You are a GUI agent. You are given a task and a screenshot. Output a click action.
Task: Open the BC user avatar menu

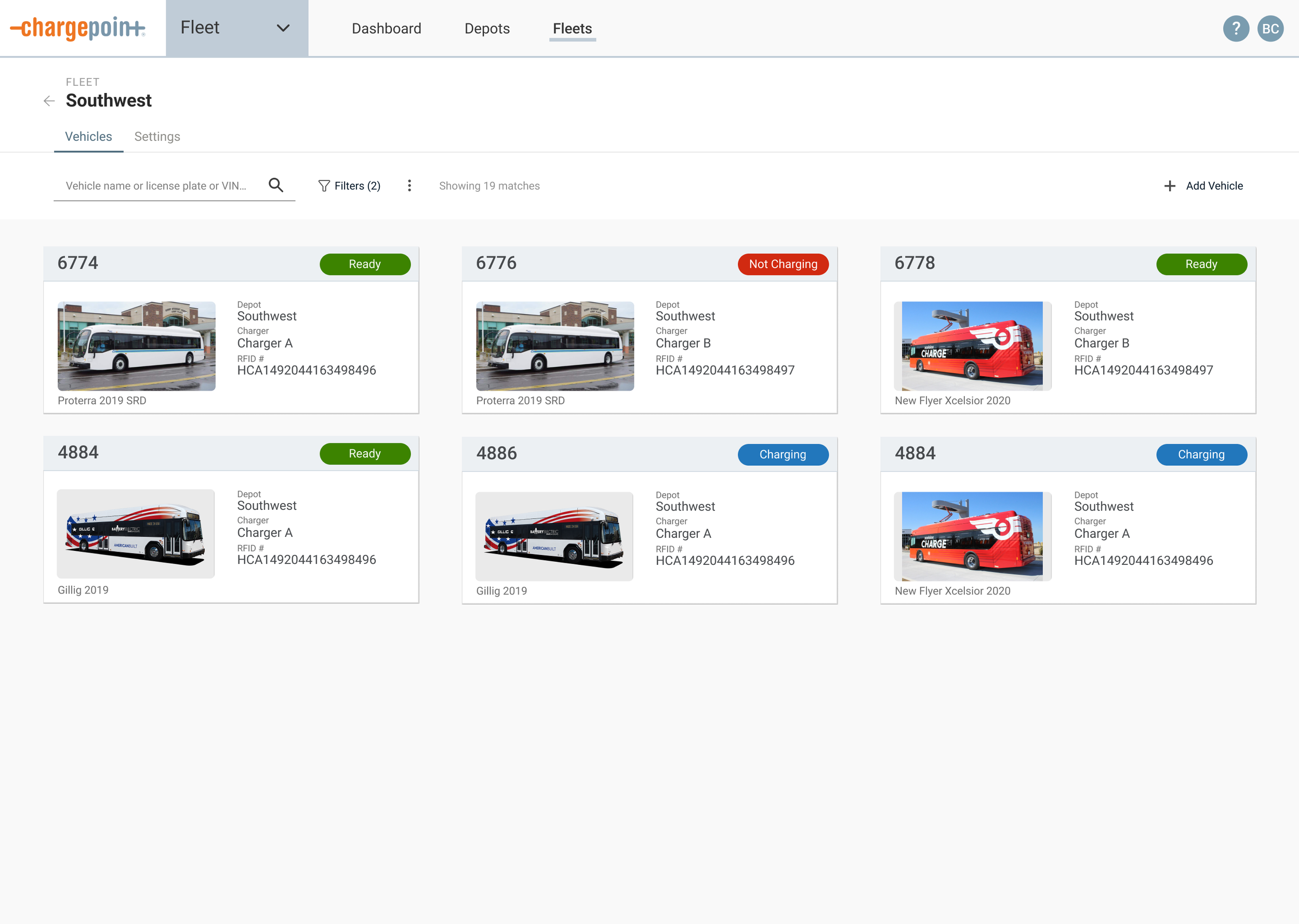coord(1270,29)
